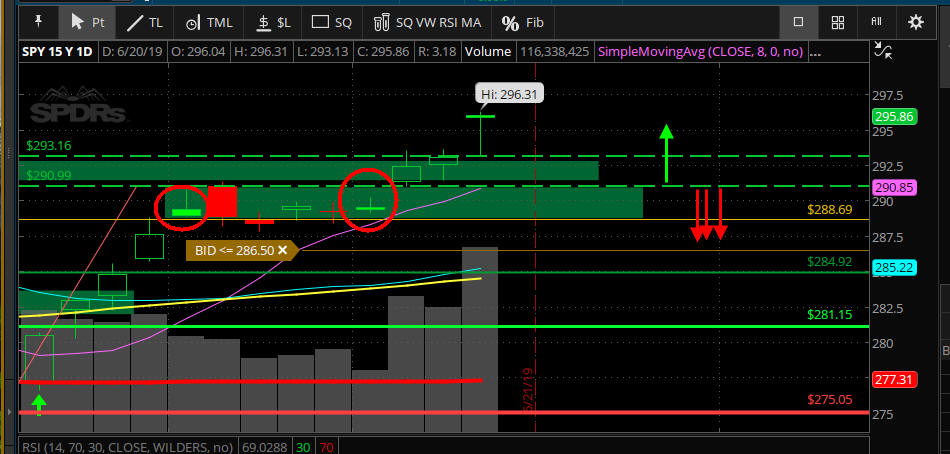The width and height of the screenshot is (950, 454).
Task: Select the % Fib retracement tool
Action: tap(522, 23)
